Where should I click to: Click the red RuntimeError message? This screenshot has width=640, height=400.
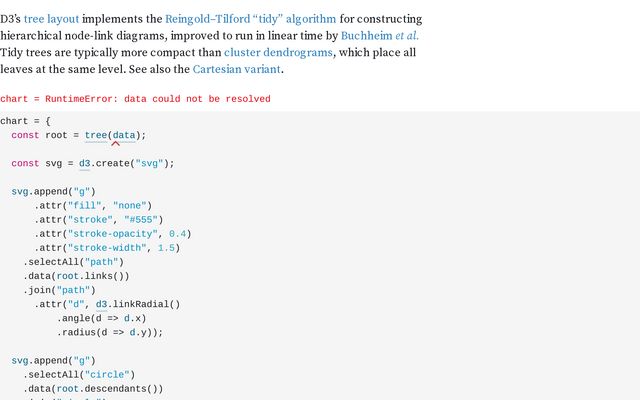click(x=135, y=99)
